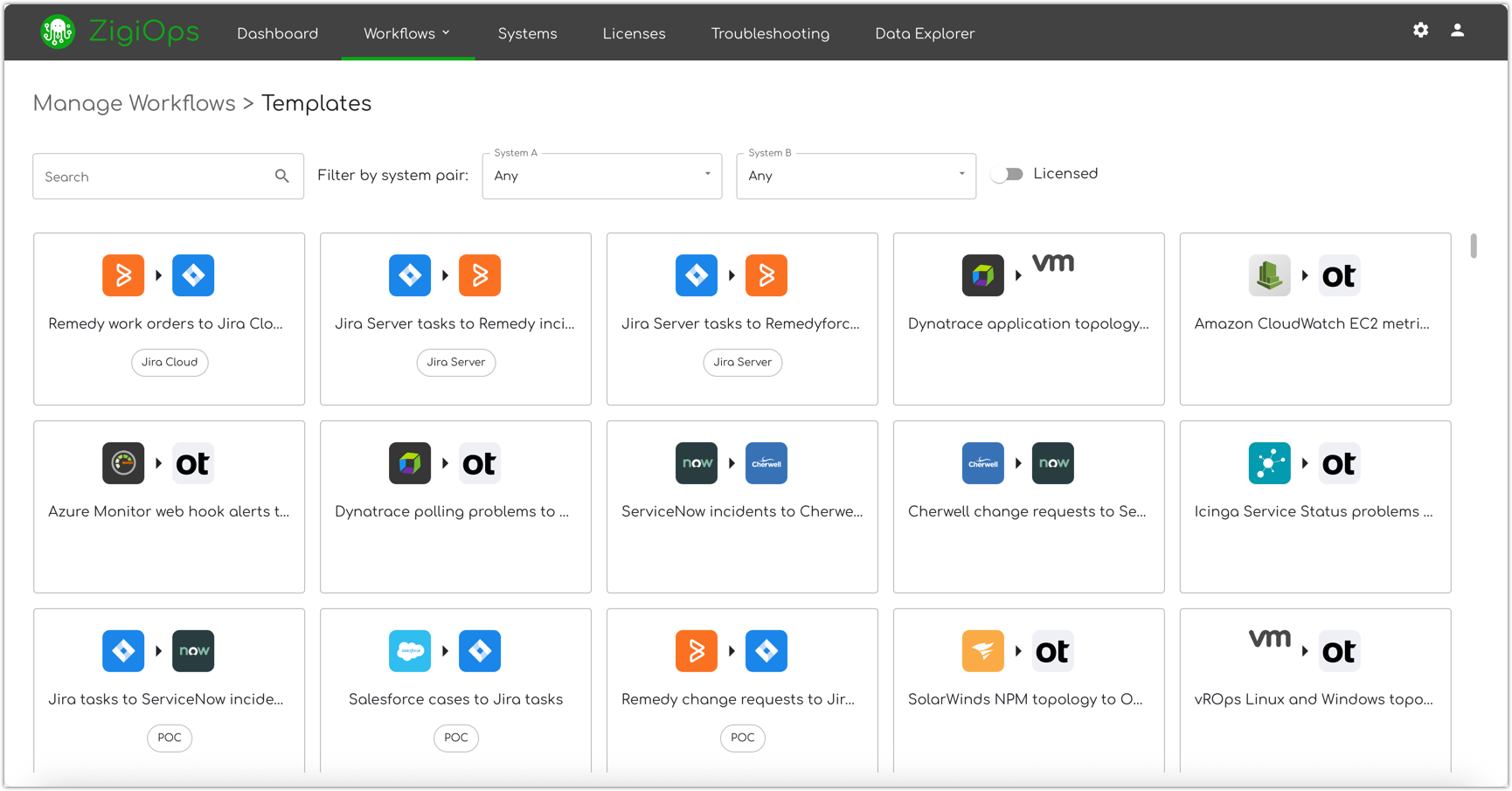Click Icinga icon in Service Status card
The image size is (1512, 791).
point(1270,463)
